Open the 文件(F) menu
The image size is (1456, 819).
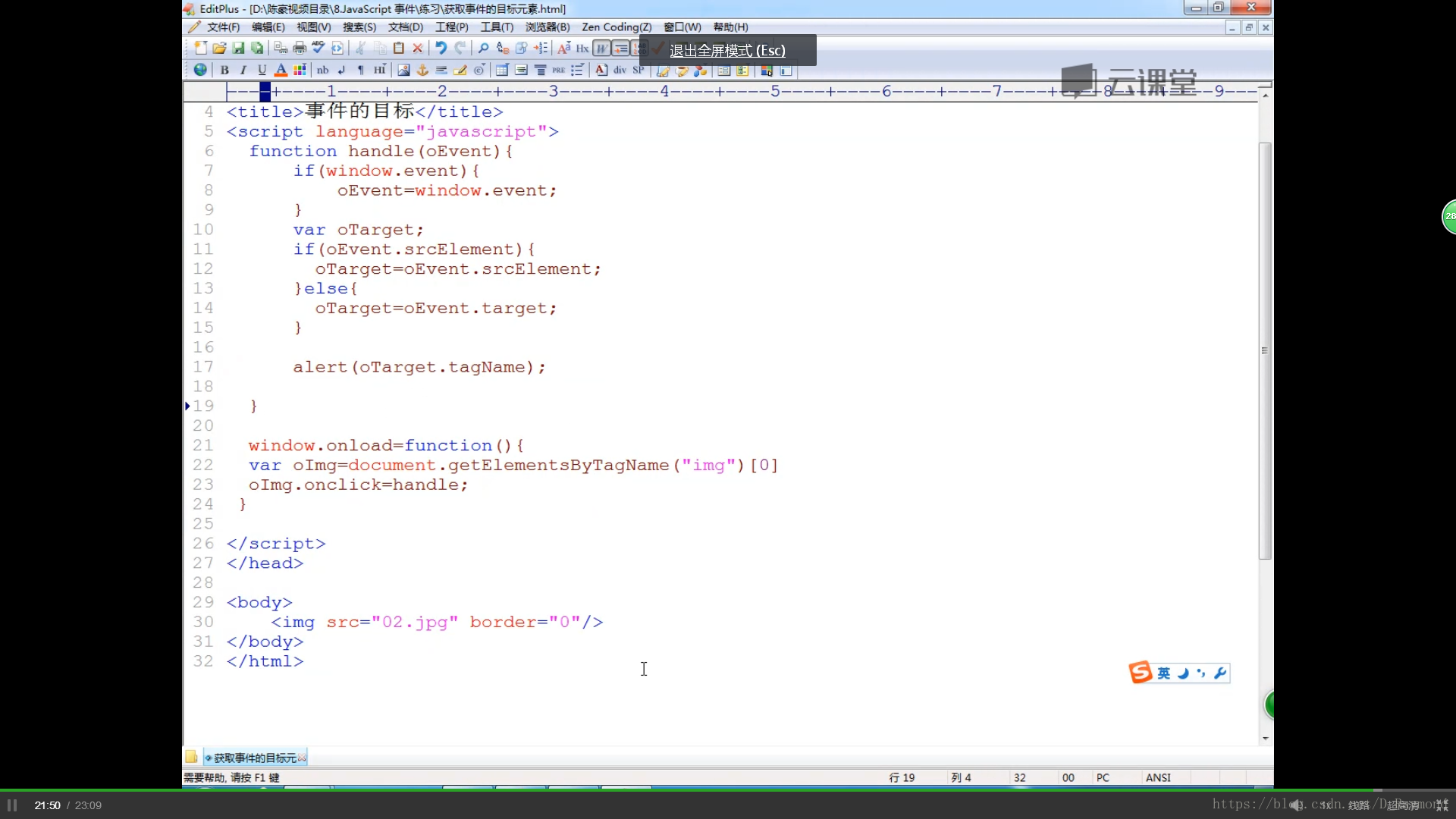point(223,27)
